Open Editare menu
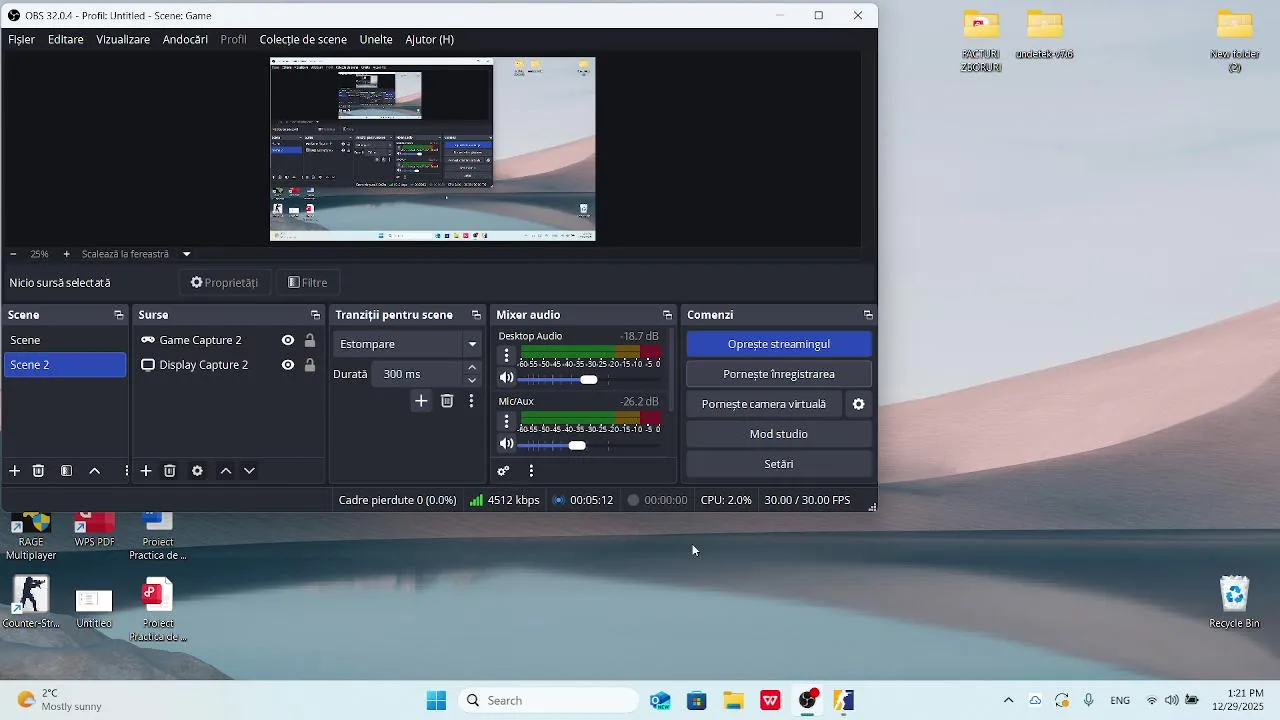 66,40
